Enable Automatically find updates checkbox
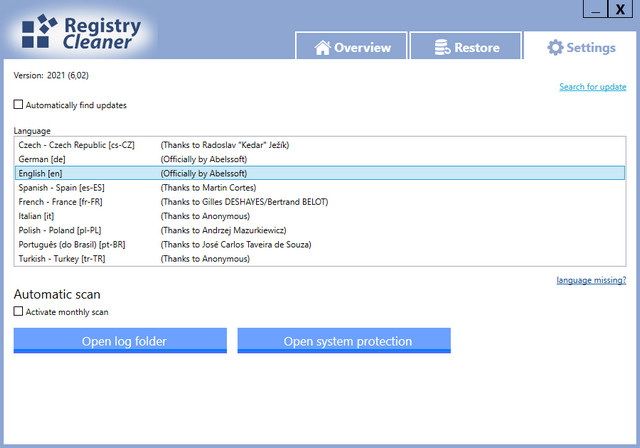The image size is (640, 448). point(18,104)
